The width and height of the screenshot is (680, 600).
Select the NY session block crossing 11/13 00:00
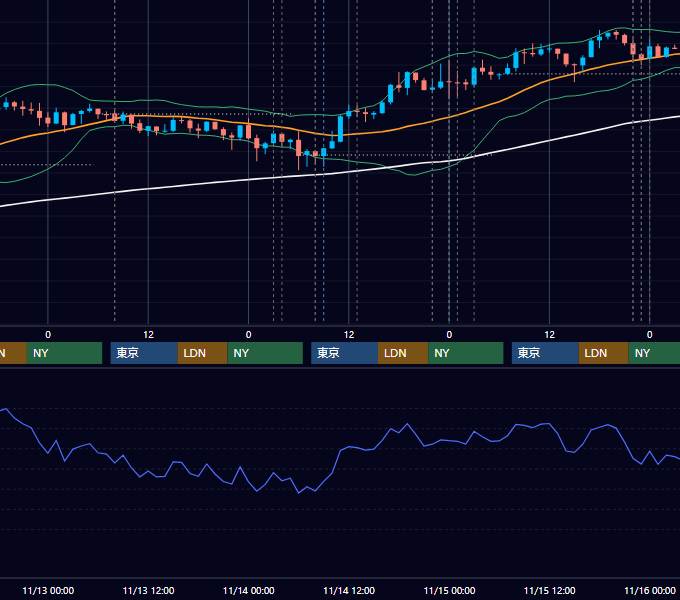pos(64,353)
